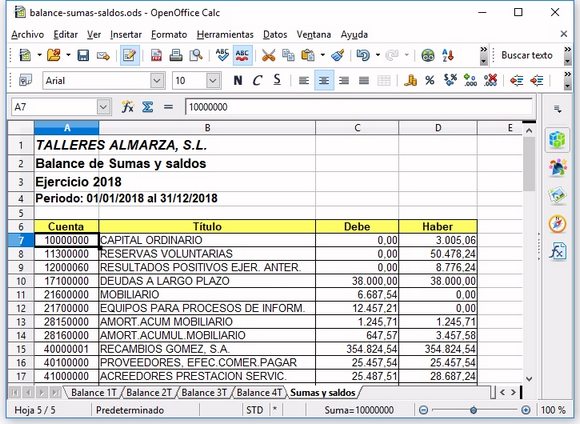Select column header C

[357, 128]
